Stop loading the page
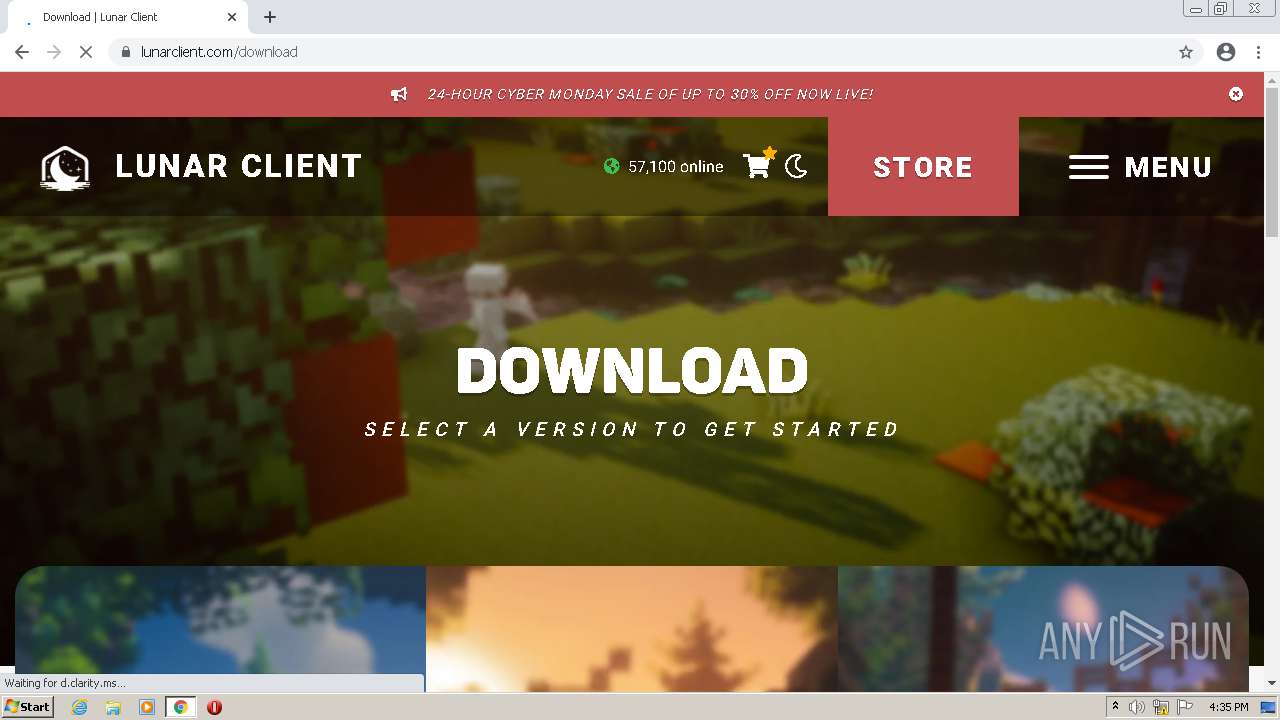Image resolution: width=1280 pixels, height=720 pixels. (x=86, y=52)
